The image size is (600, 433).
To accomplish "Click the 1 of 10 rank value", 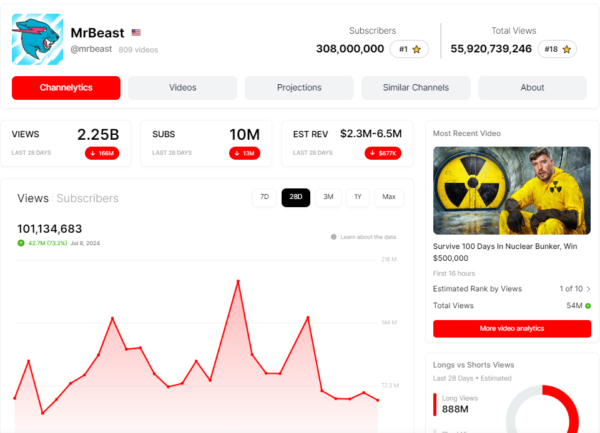I will [x=571, y=289].
